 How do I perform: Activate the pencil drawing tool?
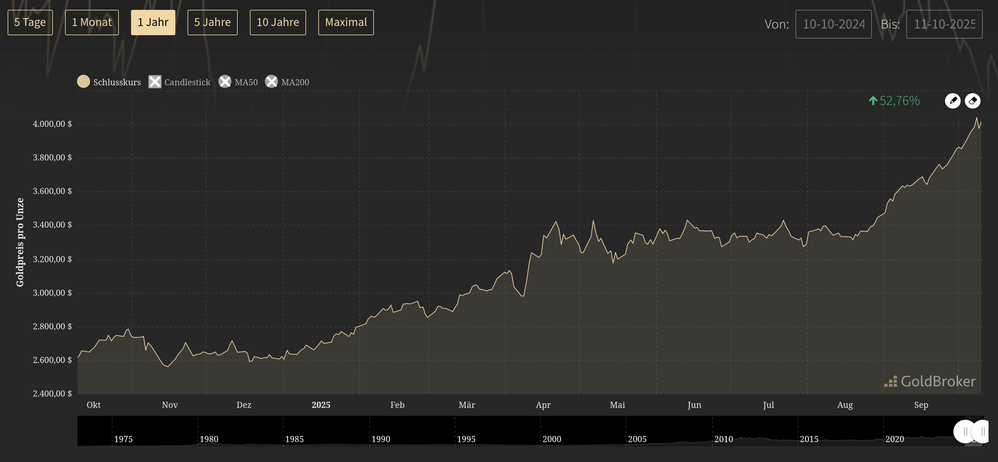pyautogui.click(x=952, y=101)
